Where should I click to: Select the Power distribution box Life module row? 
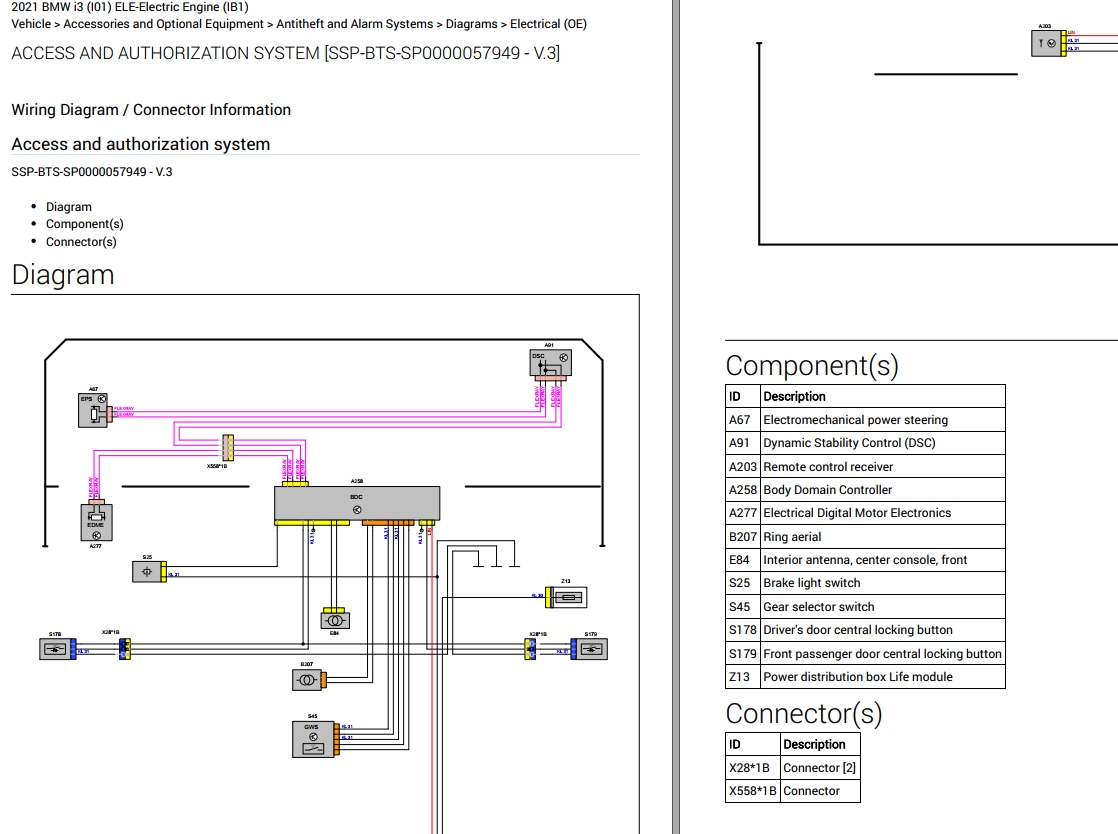pos(865,676)
